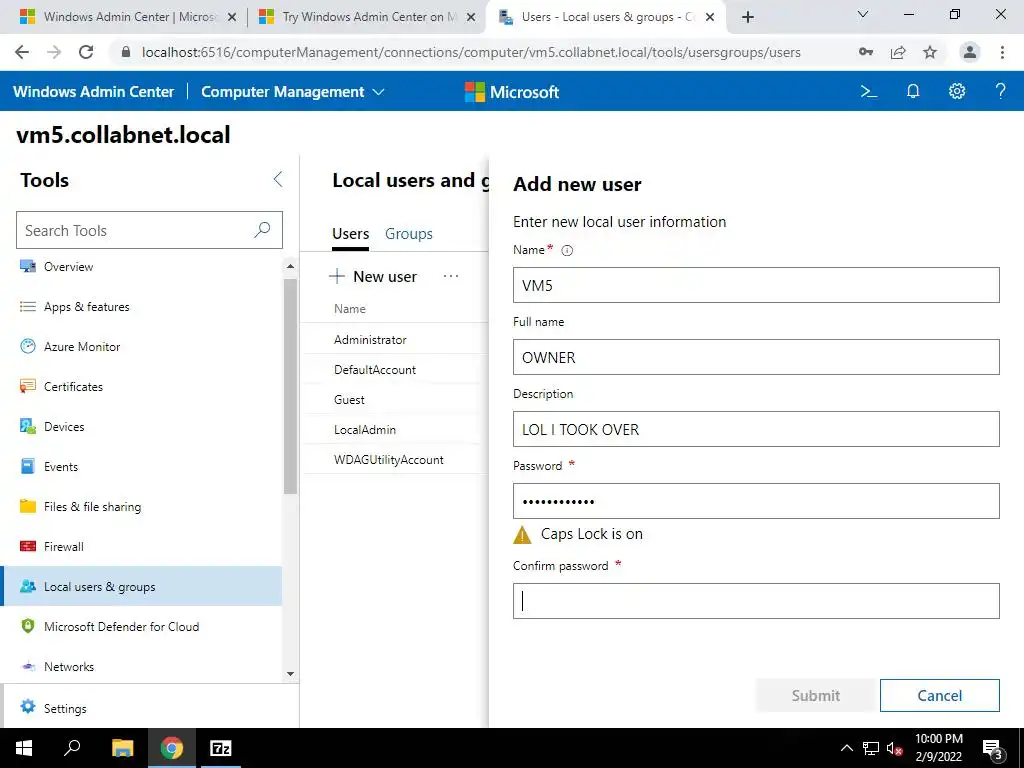Viewport: 1024px width, 768px height.
Task: Open the Windows Admin Center settings gear
Action: click(x=957, y=91)
